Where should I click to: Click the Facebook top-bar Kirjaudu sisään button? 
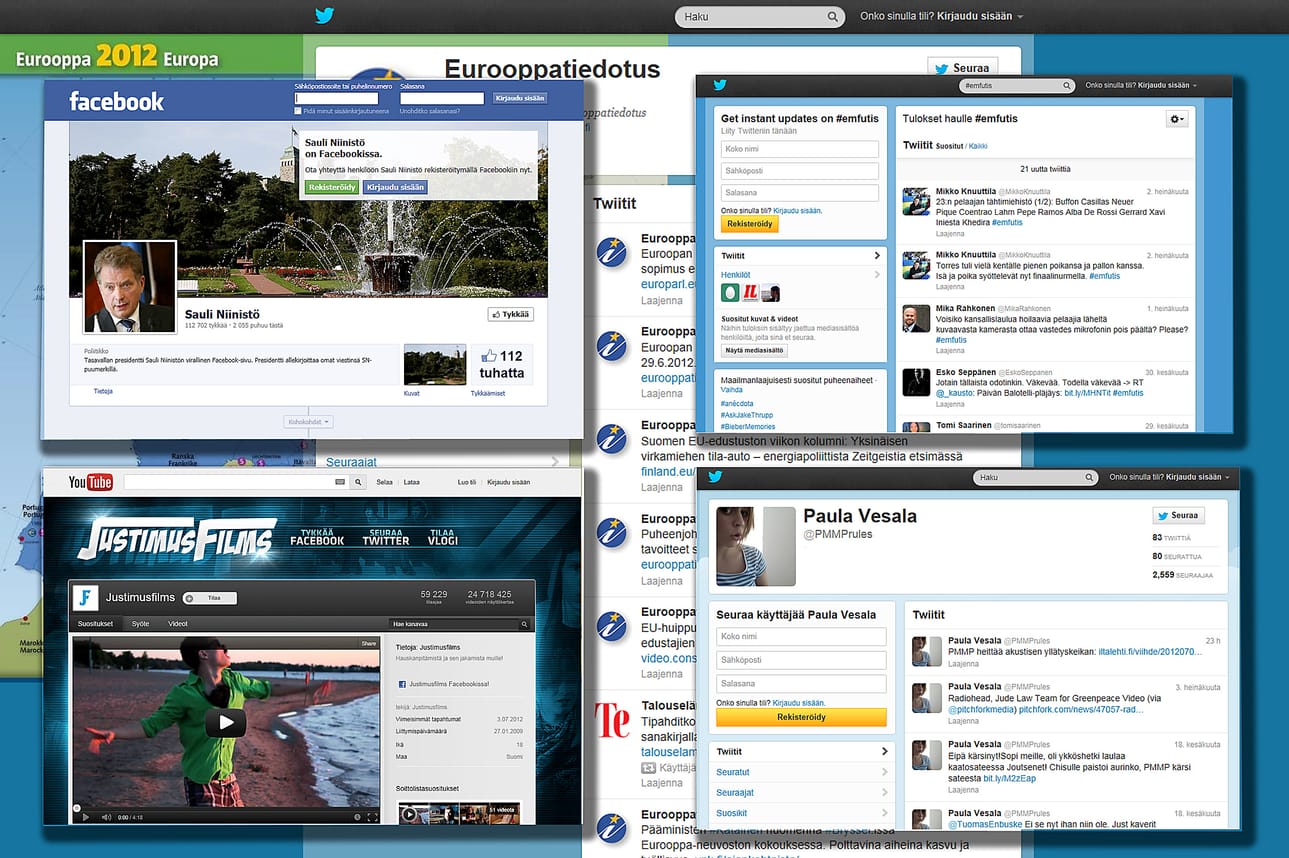520,98
